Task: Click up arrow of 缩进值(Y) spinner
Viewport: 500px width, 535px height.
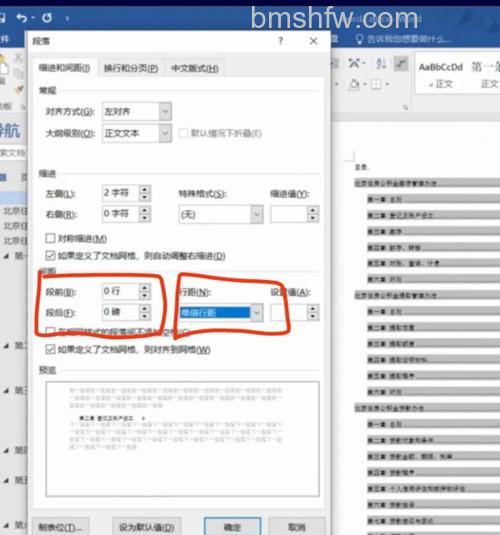Action: [313, 211]
